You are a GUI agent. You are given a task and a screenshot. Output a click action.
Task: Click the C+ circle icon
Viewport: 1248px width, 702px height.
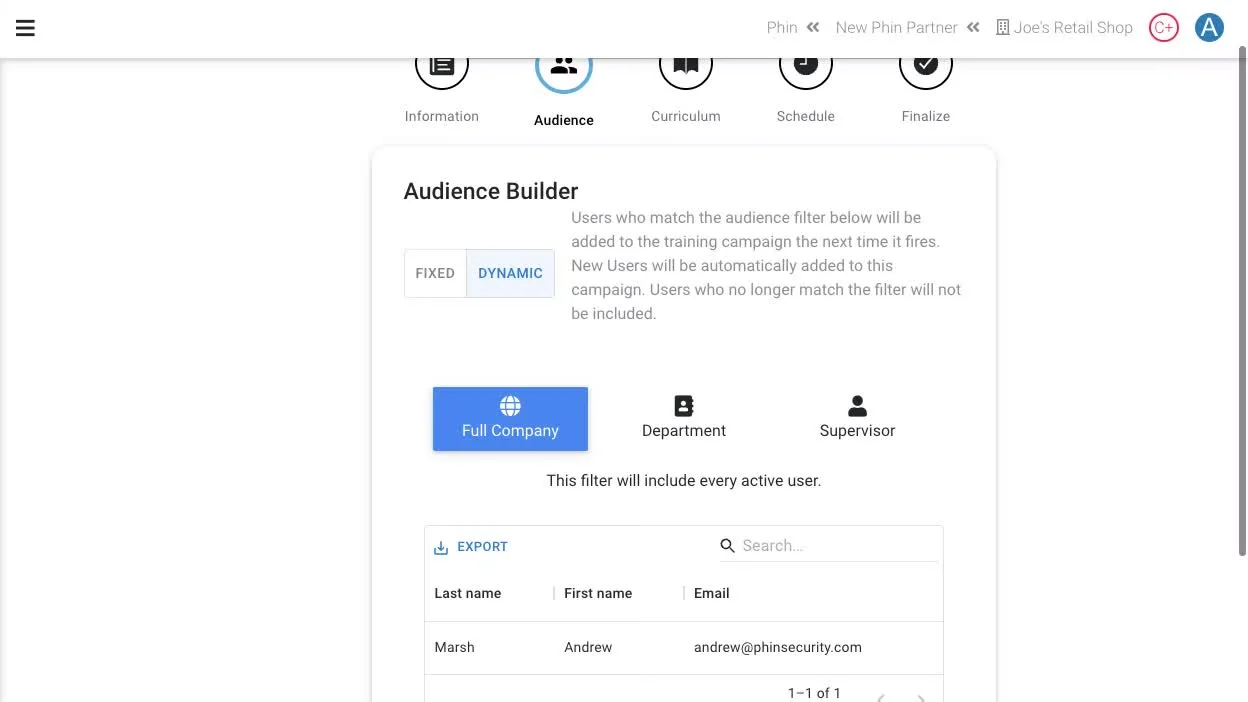[1164, 28]
